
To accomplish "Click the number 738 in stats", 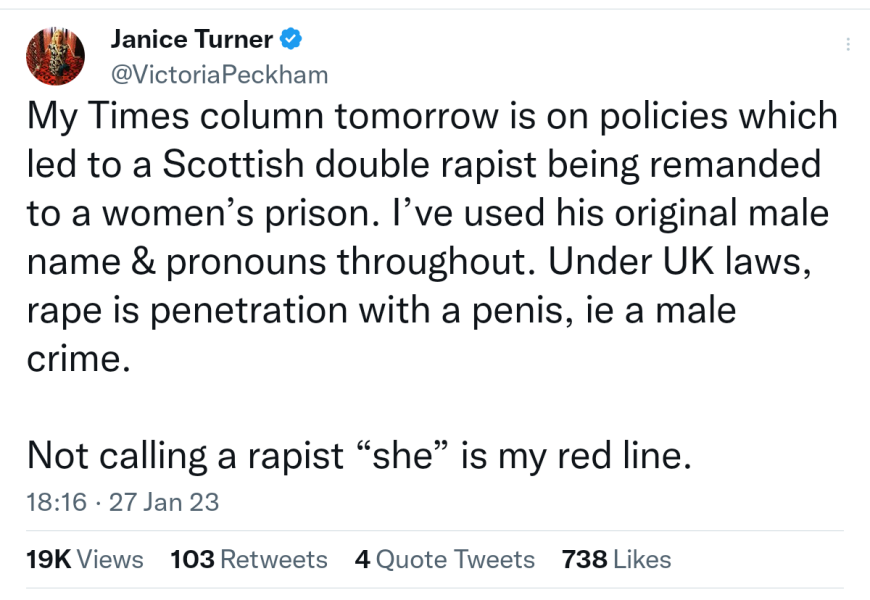I will click(x=585, y=559).
